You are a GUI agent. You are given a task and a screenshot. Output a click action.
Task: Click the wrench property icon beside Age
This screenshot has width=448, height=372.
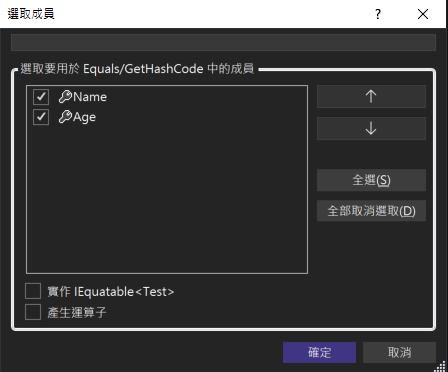pos(65,117)
